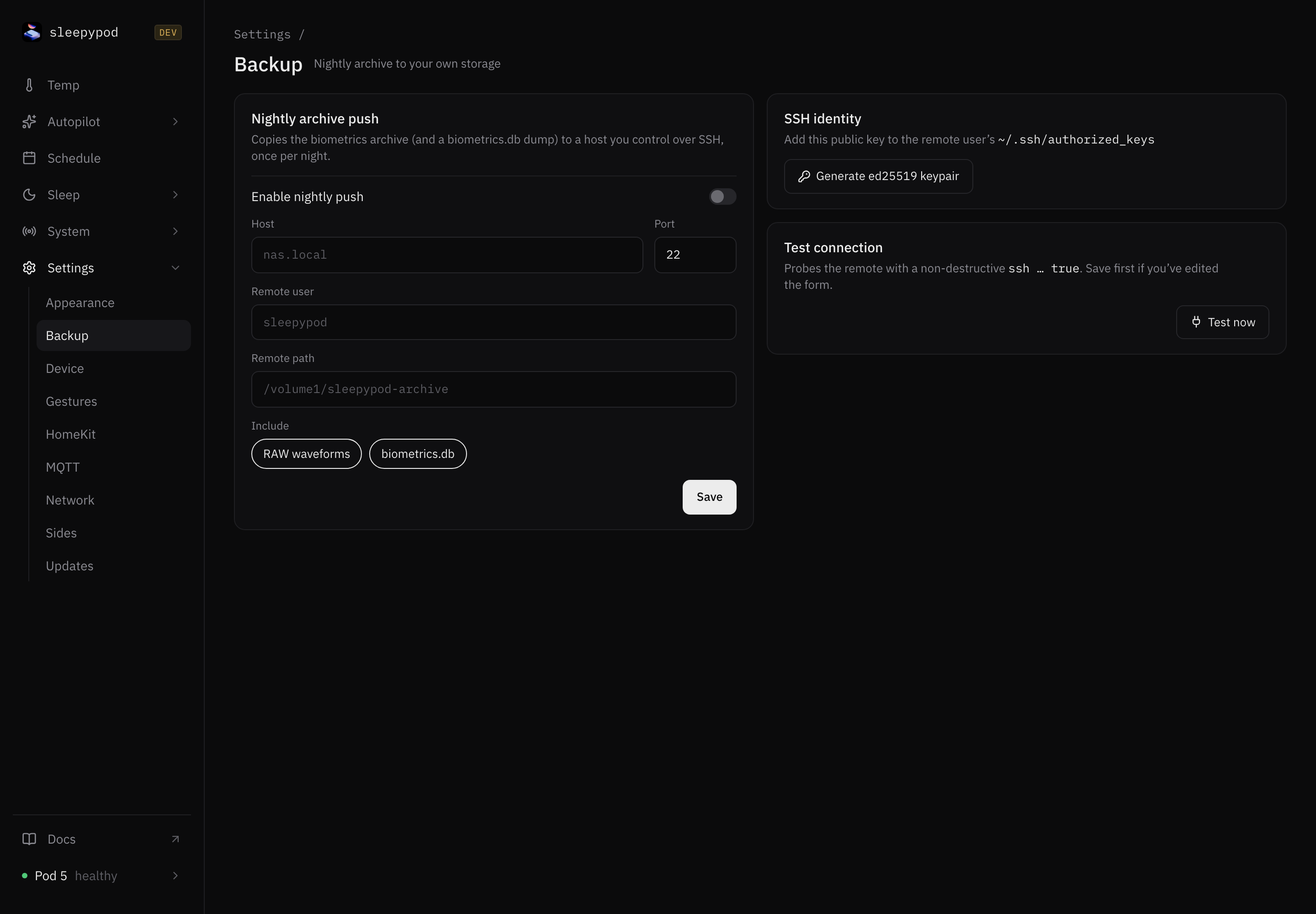The width and height of the screenshot is (1316, 914).
Task: Focus the Port input field
Action: coord(695,255)
